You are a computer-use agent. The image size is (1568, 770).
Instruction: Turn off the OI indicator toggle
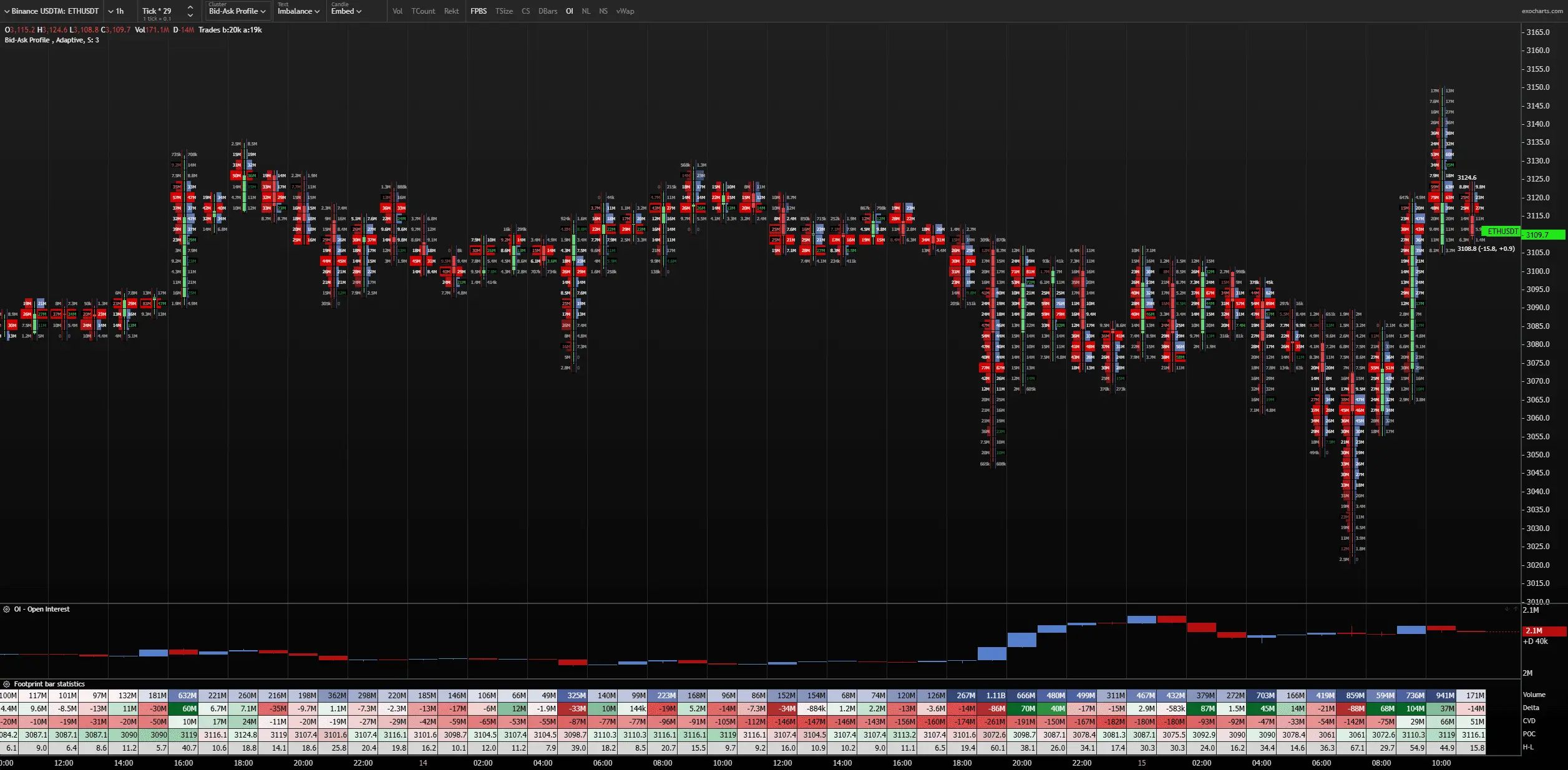[x=569, y=11]
